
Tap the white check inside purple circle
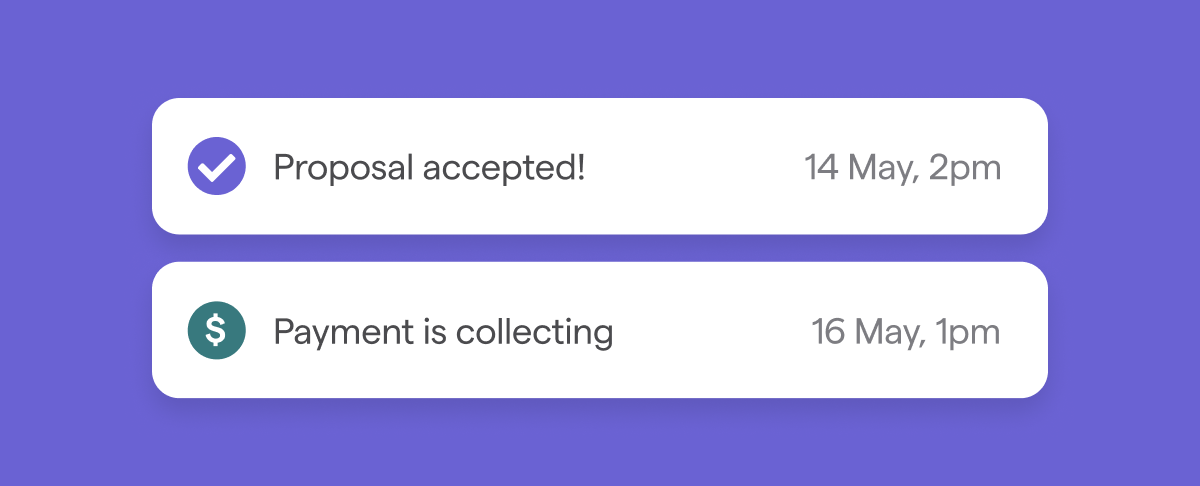point(217,167)
